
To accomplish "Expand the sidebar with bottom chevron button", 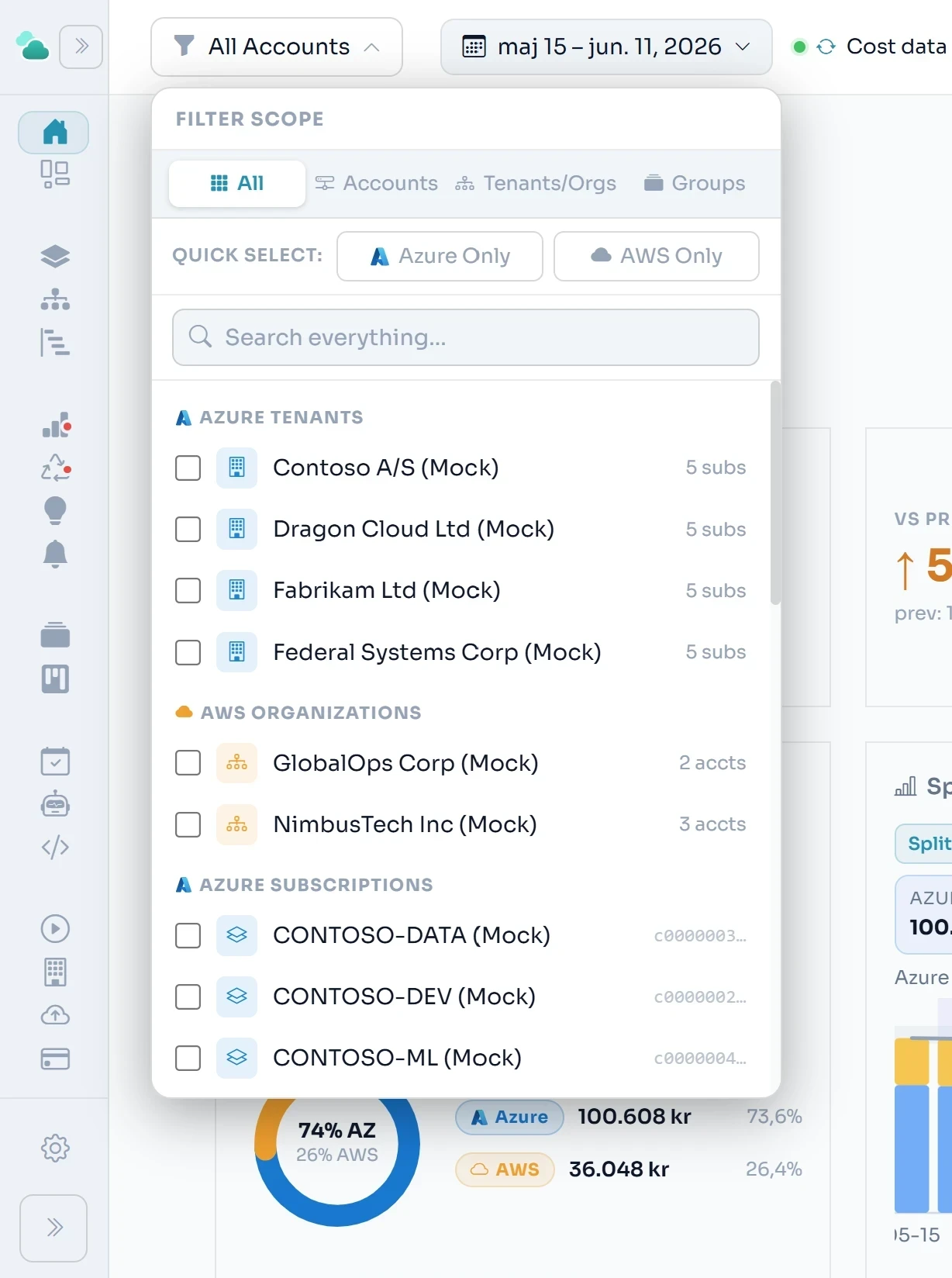I will (x=53, y=1228).
